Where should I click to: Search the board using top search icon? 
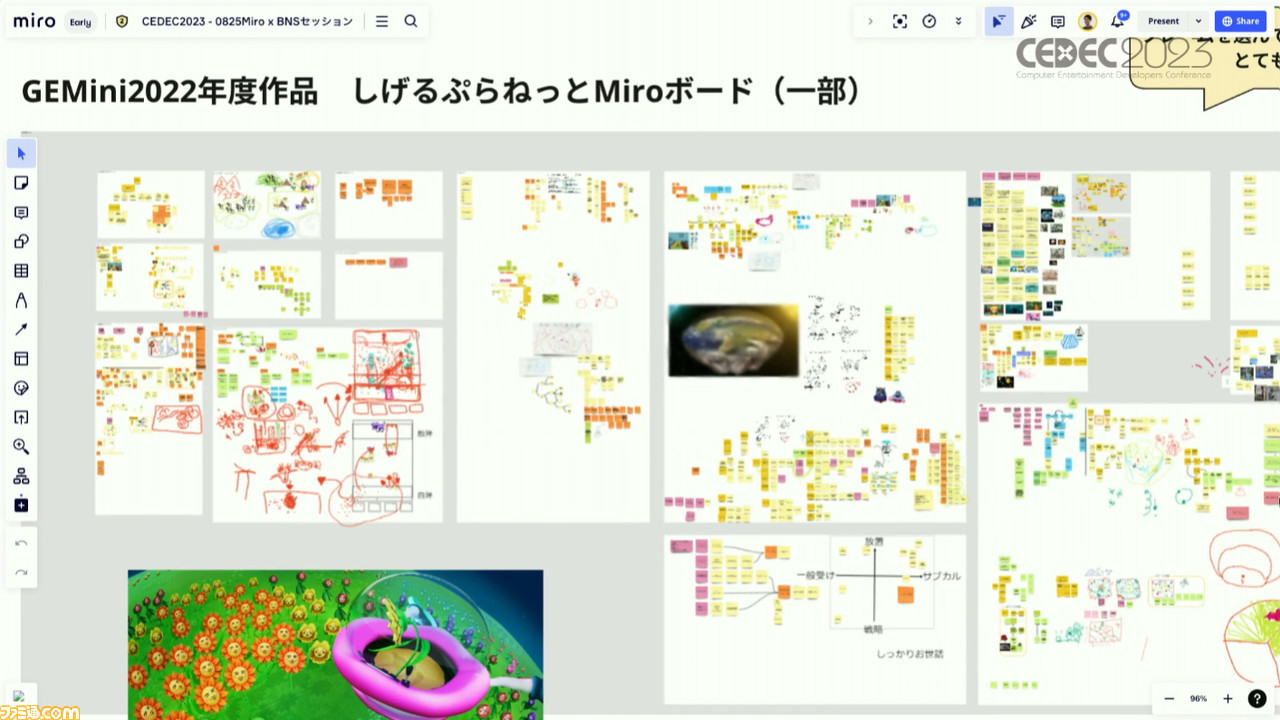coord(411,21)
